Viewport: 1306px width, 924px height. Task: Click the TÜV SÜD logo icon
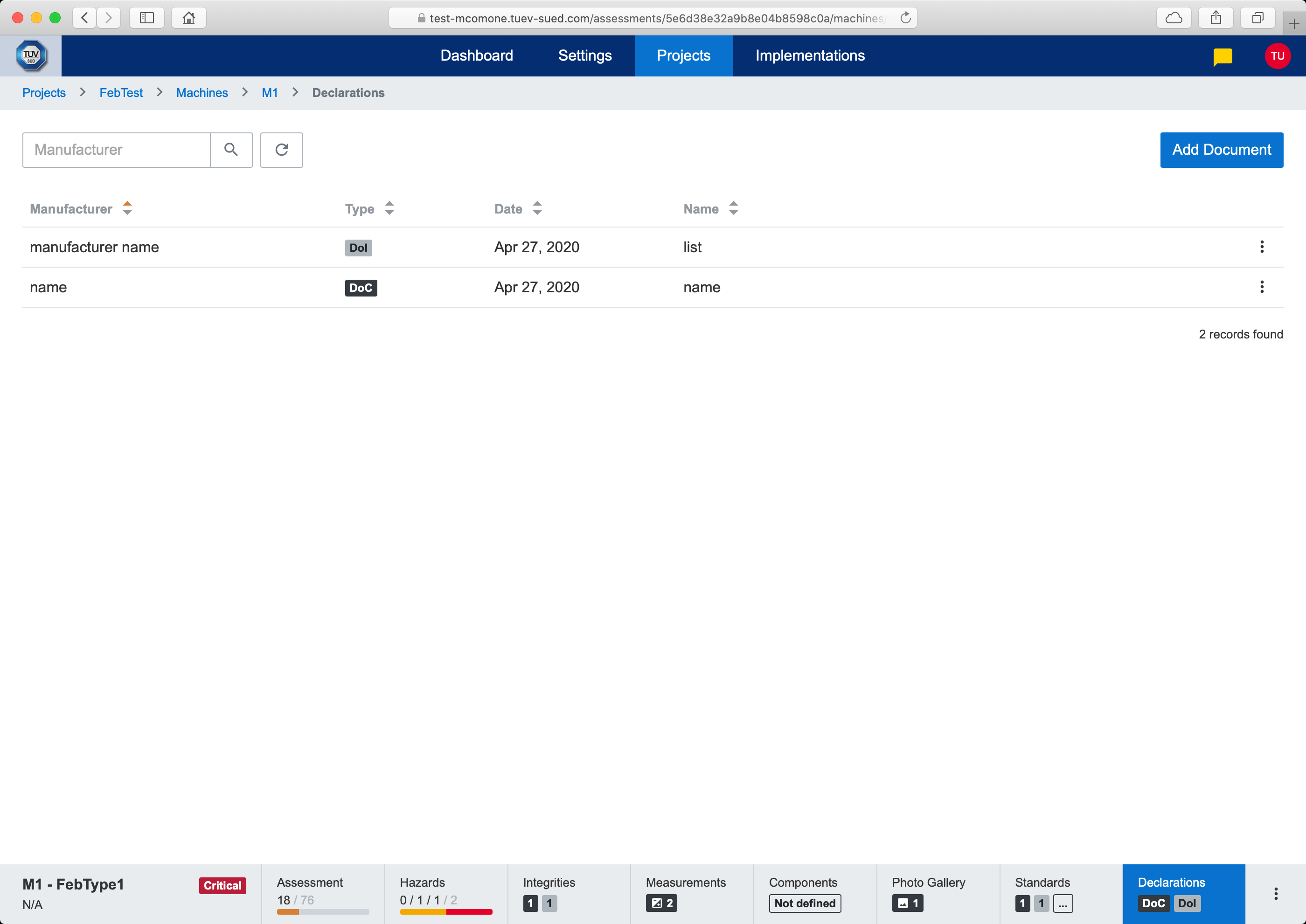click(x=31, y=56)
